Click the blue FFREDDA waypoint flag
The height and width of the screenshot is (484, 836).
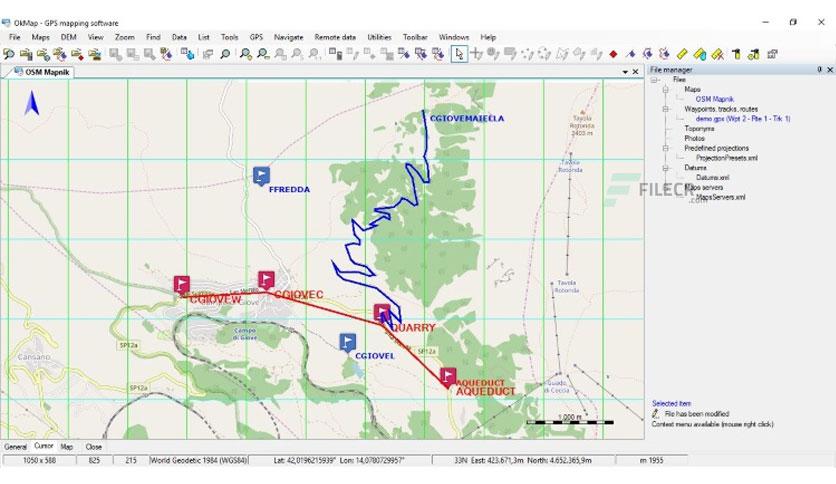click(261, 175)
